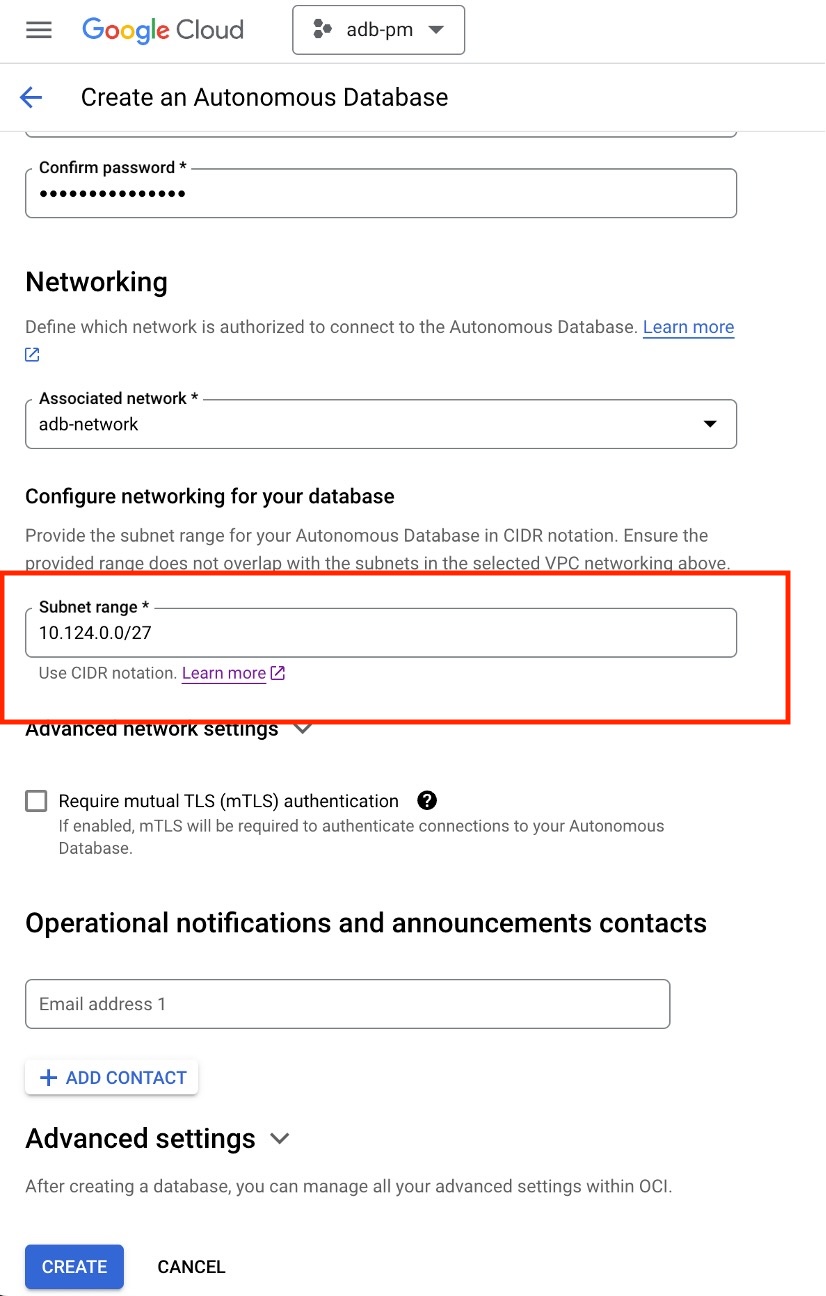Click the external link icon after Networking Learn more

tap(30, 354)
